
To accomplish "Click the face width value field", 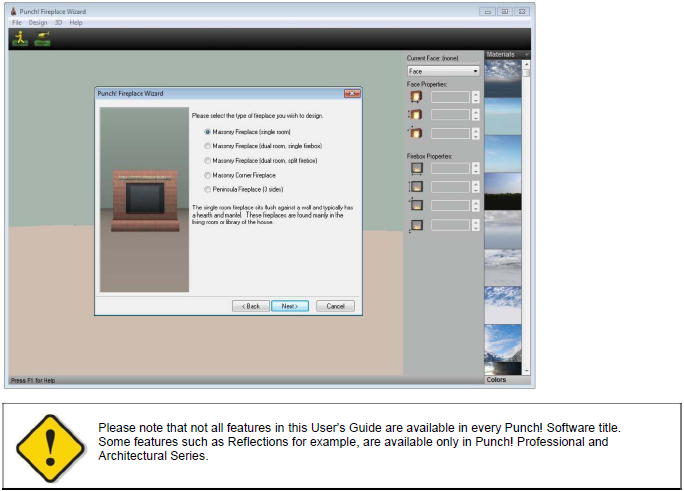I will point(450,97).
